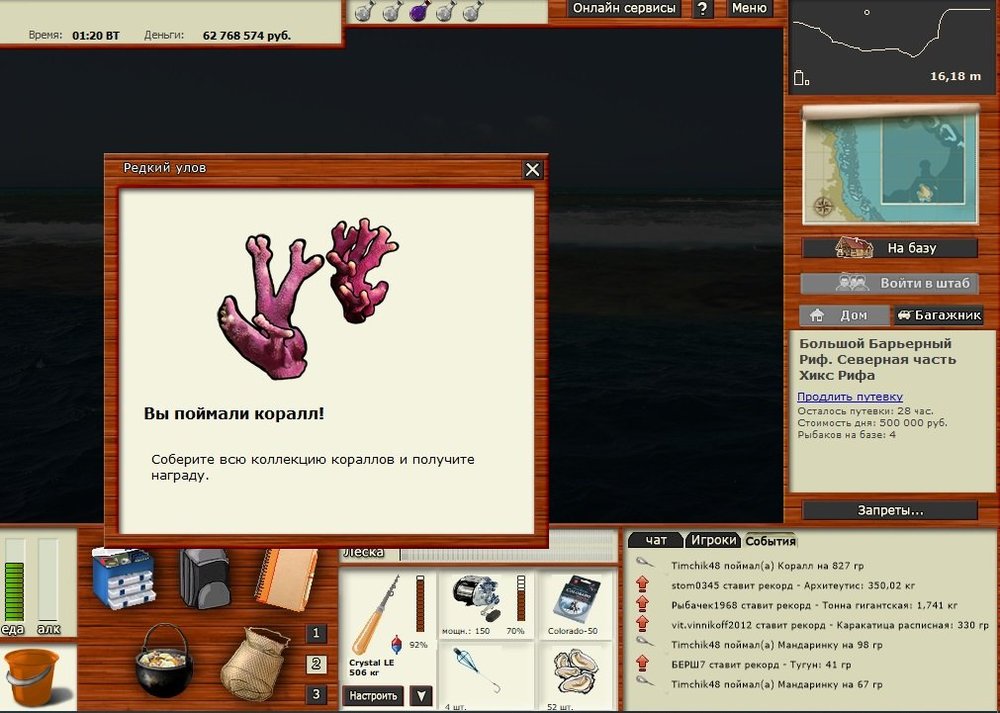Expand the dropdown arrow beside Настроить

pos(422,696)
